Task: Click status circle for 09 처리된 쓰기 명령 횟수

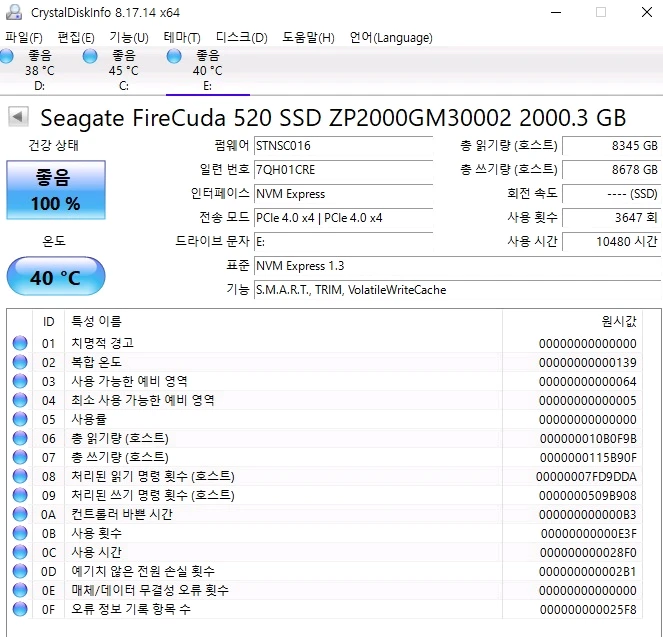Action: tap(20, 495)
